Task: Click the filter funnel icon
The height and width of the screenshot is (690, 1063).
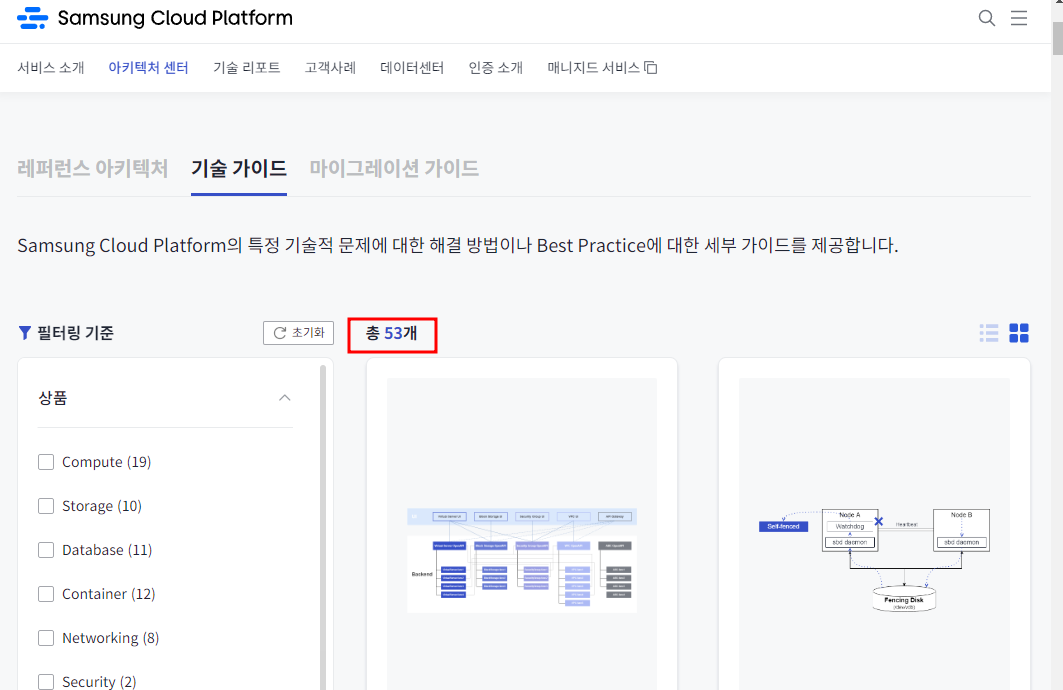Action: (x=24, y=333)
